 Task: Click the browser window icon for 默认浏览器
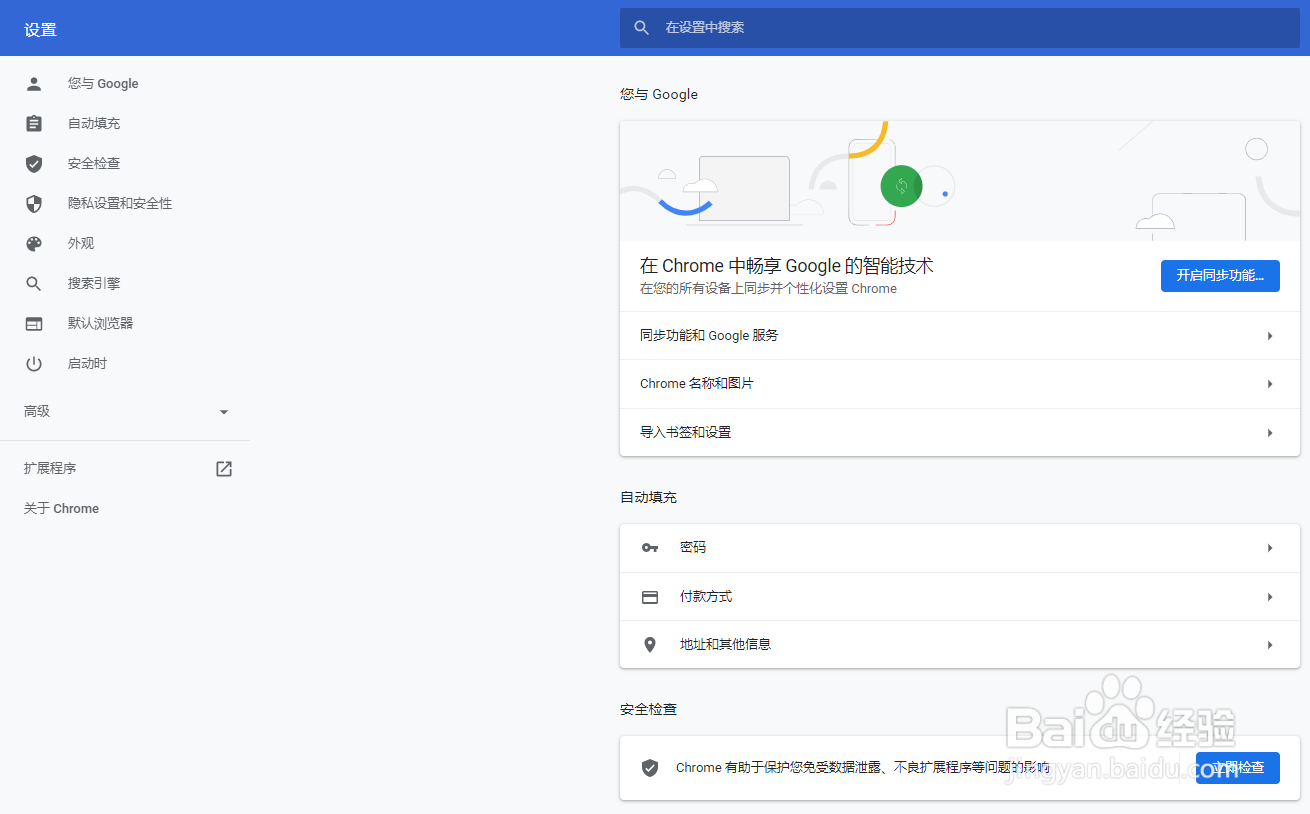click(34, 324)
